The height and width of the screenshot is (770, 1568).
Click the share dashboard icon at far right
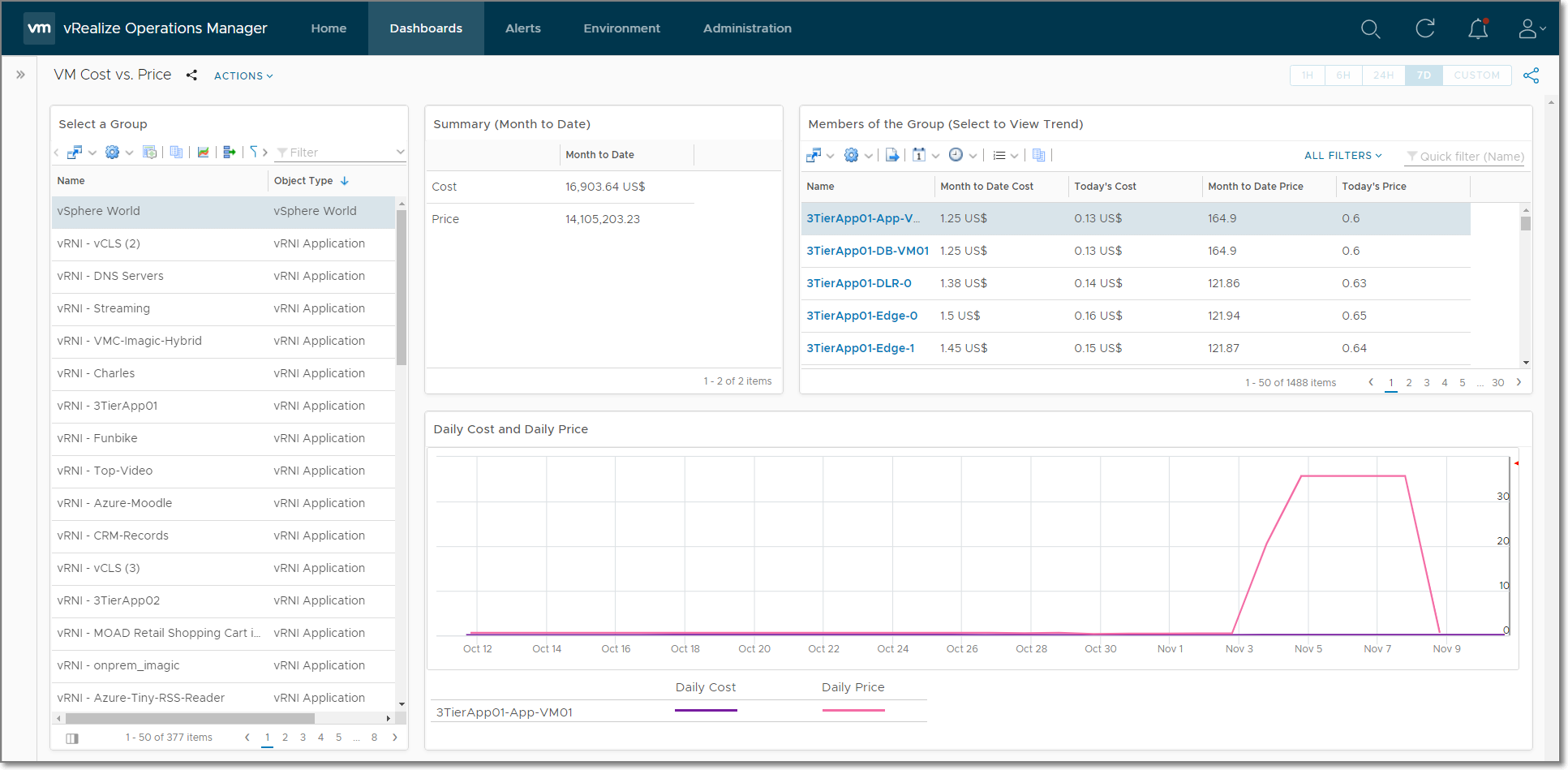tap(1531, 75)
